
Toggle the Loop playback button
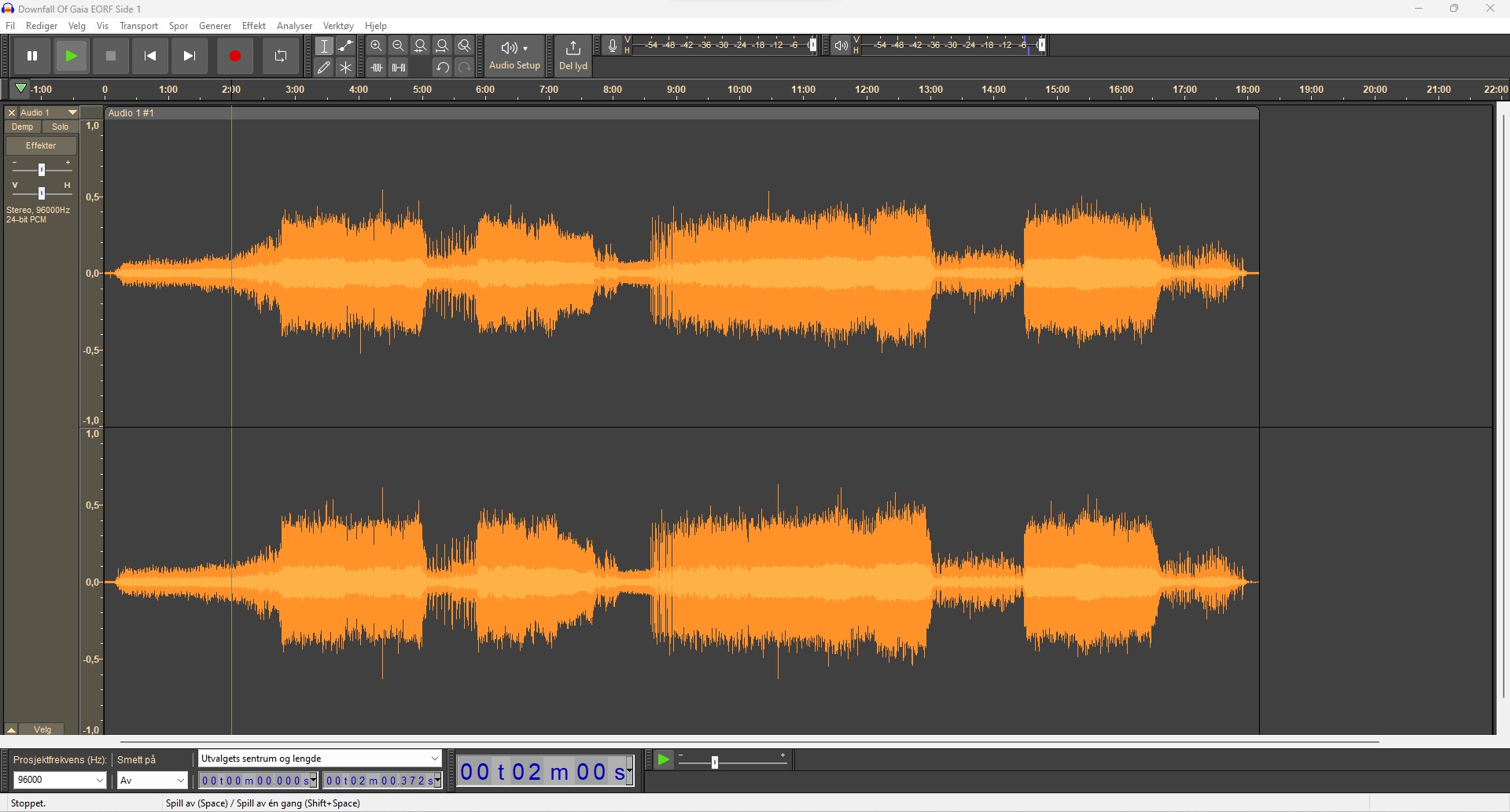pyautogui.click(x=281, y=56)
